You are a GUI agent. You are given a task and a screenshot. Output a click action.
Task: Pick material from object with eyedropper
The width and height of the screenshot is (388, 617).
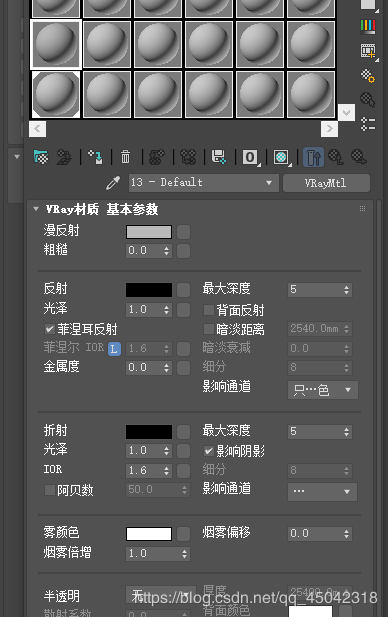tap(113, 183)
